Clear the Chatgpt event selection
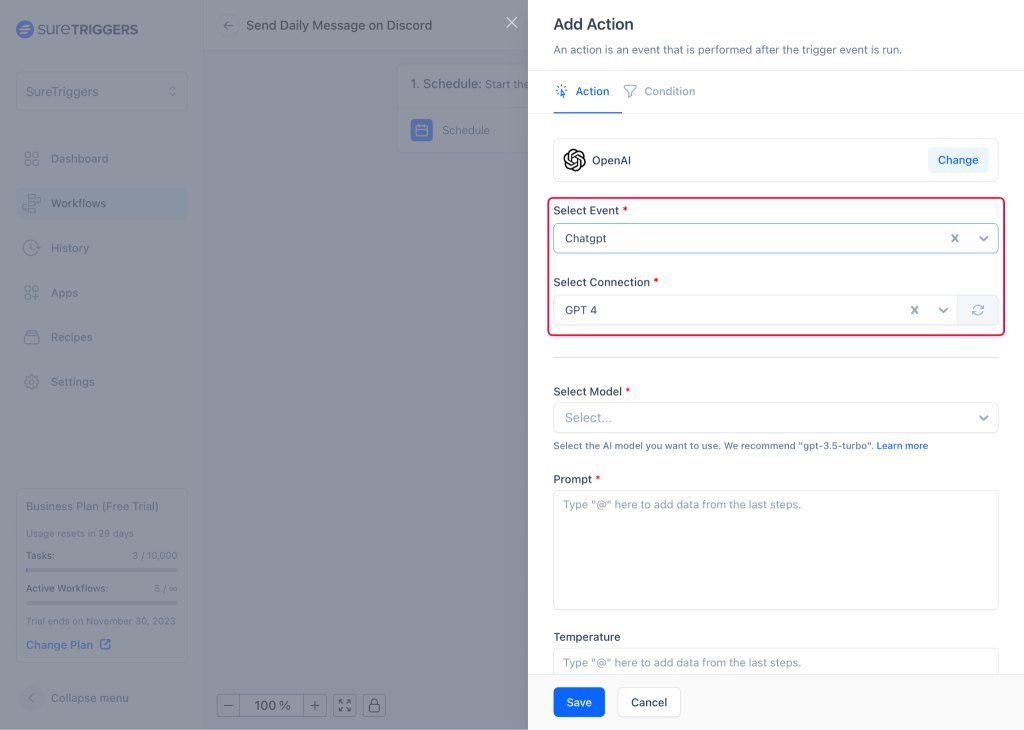 click(x=954, y=239)
